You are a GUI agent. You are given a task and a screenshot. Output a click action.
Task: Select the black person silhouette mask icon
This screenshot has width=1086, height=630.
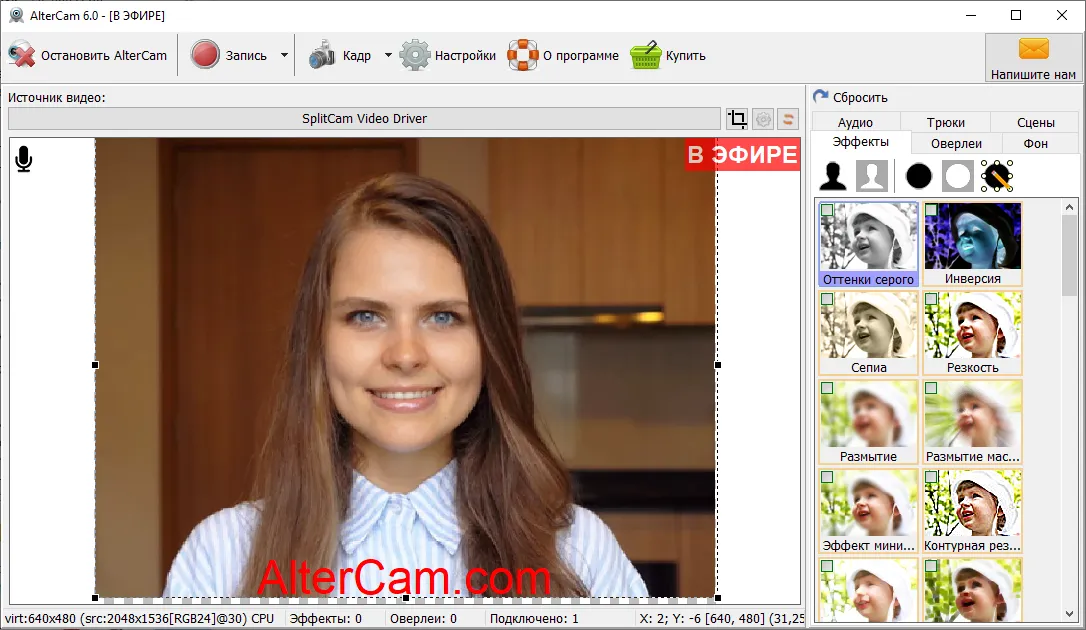[833, 176]
